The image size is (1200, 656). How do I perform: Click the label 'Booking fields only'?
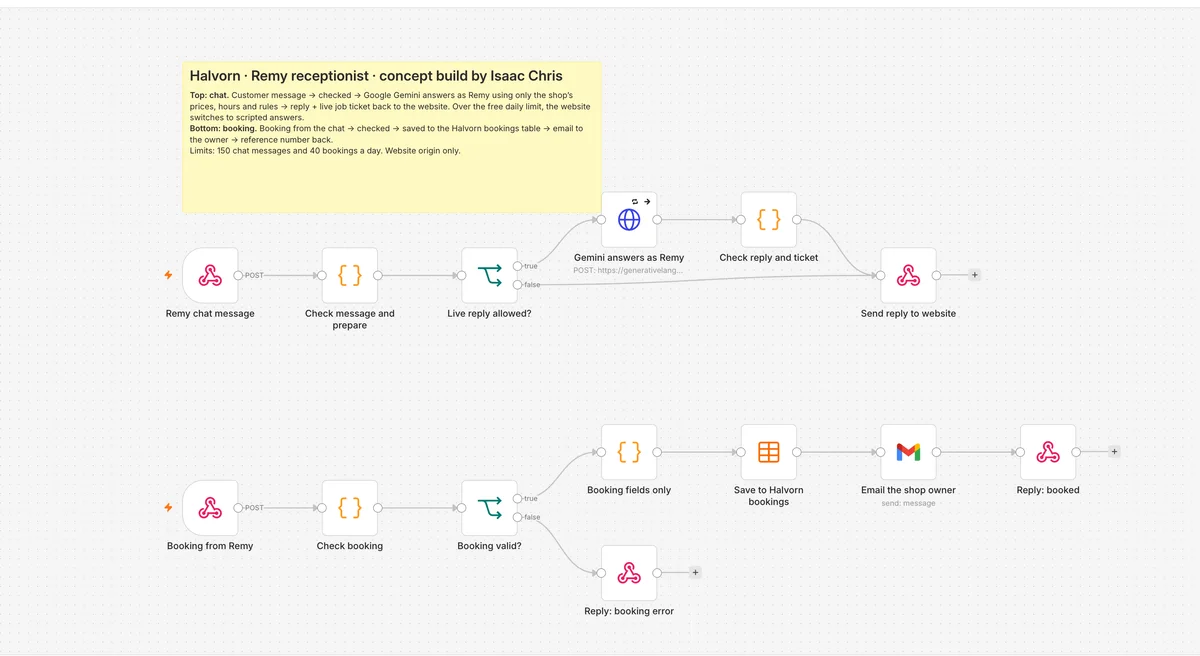click(629, 490)
